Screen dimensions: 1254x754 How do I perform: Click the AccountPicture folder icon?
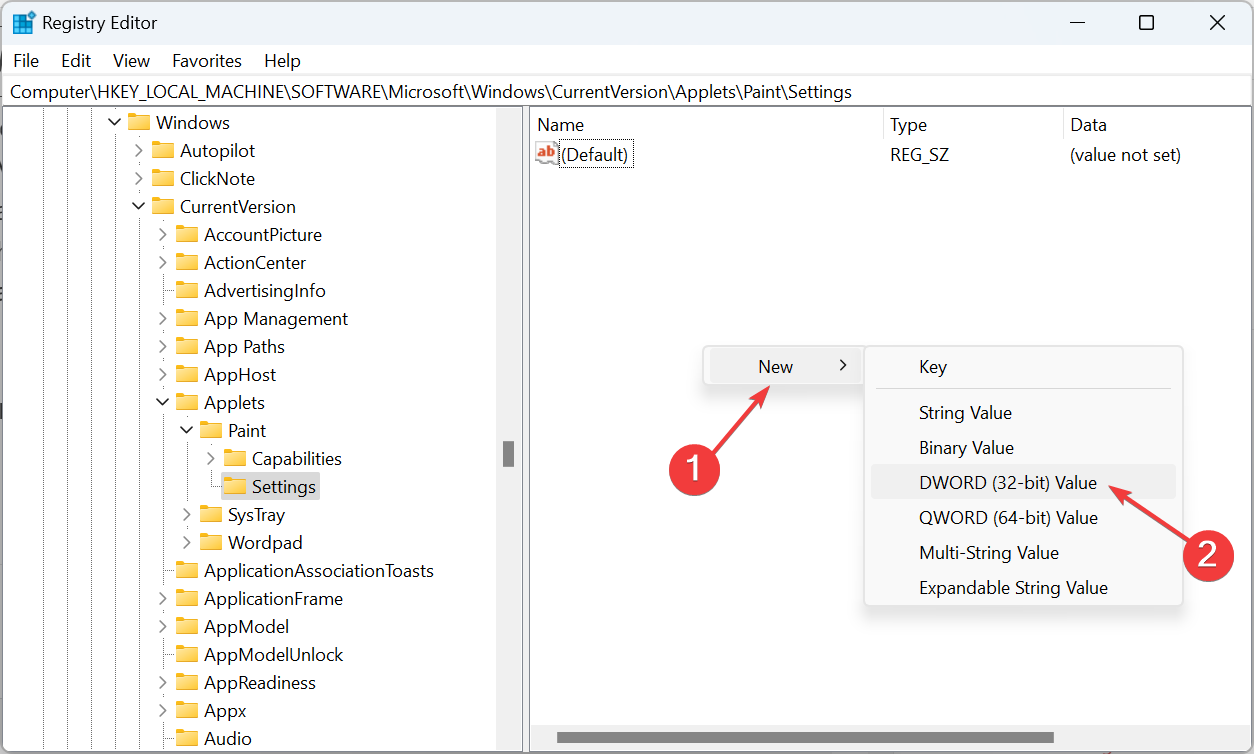(187, 235)
